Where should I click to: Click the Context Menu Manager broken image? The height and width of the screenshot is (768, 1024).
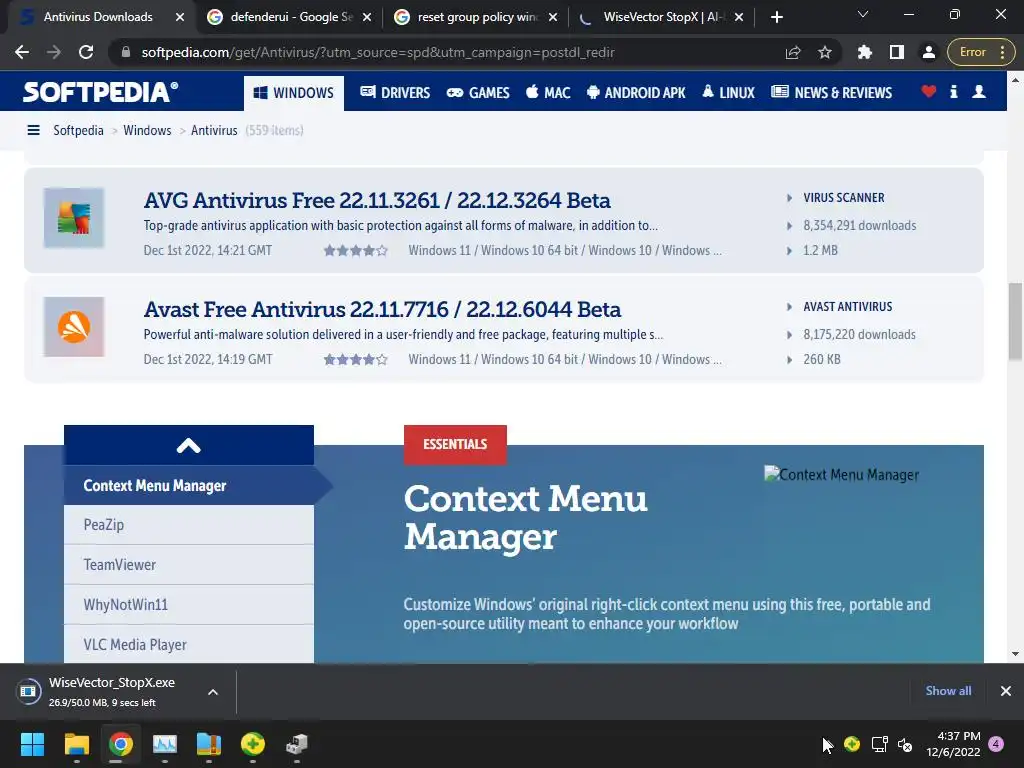coord(842,475)
